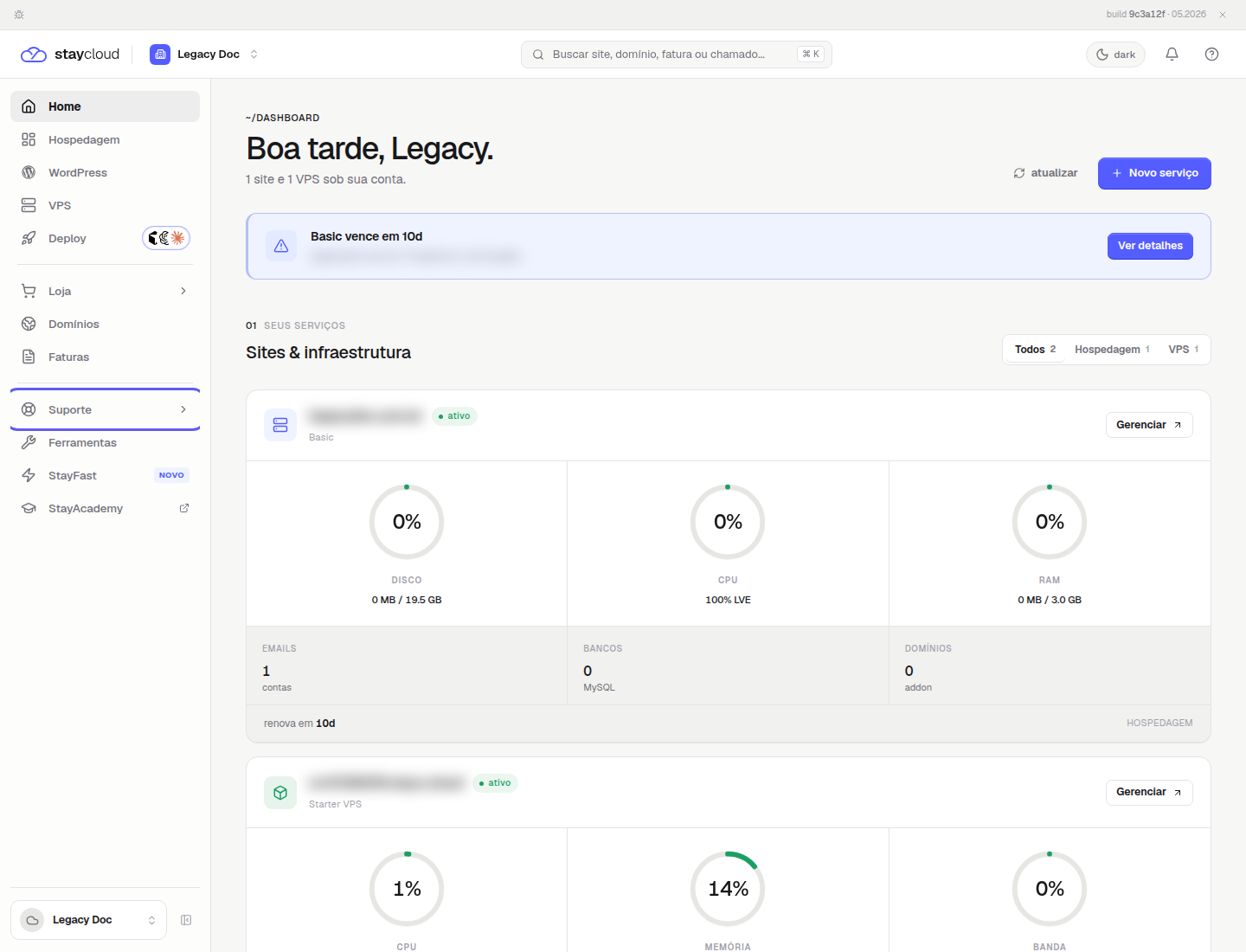Select the VPS filter tab
Image resolution: width=1246 pixels, height=952 pixels.
pyautogui.click(x=1183, y=350)
